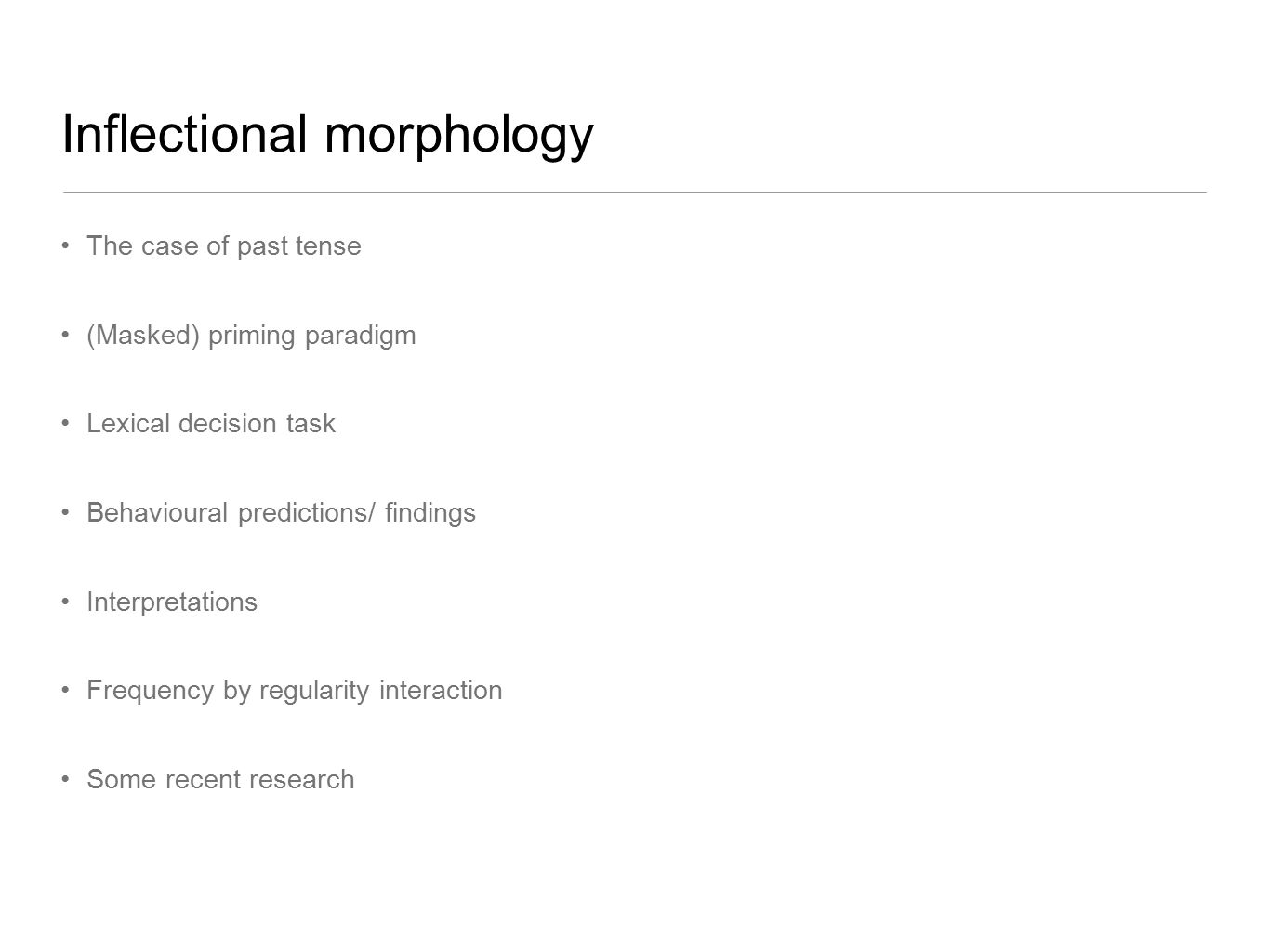Click bullet marker before 'Some recent research'
1269x952 pixels.
pyautogui.click(x=65, y=779)
